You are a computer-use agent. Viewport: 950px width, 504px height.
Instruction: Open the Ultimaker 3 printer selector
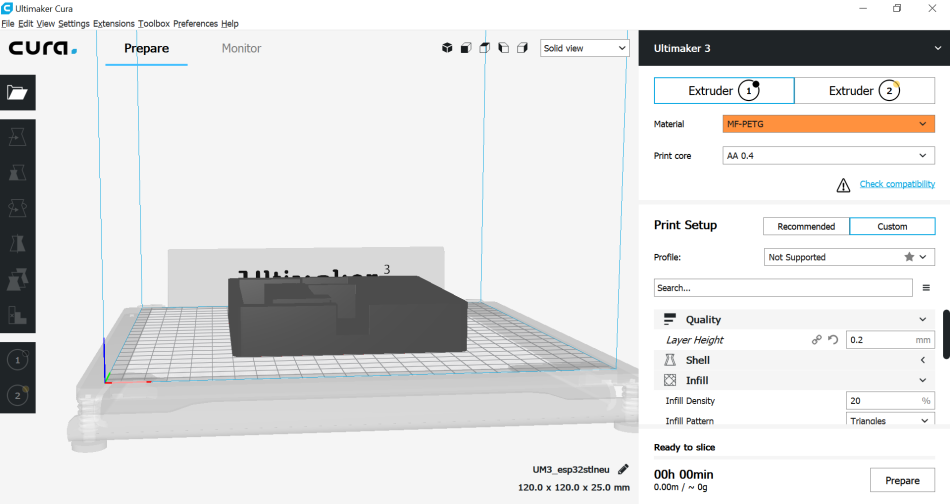tap(794, 48)
